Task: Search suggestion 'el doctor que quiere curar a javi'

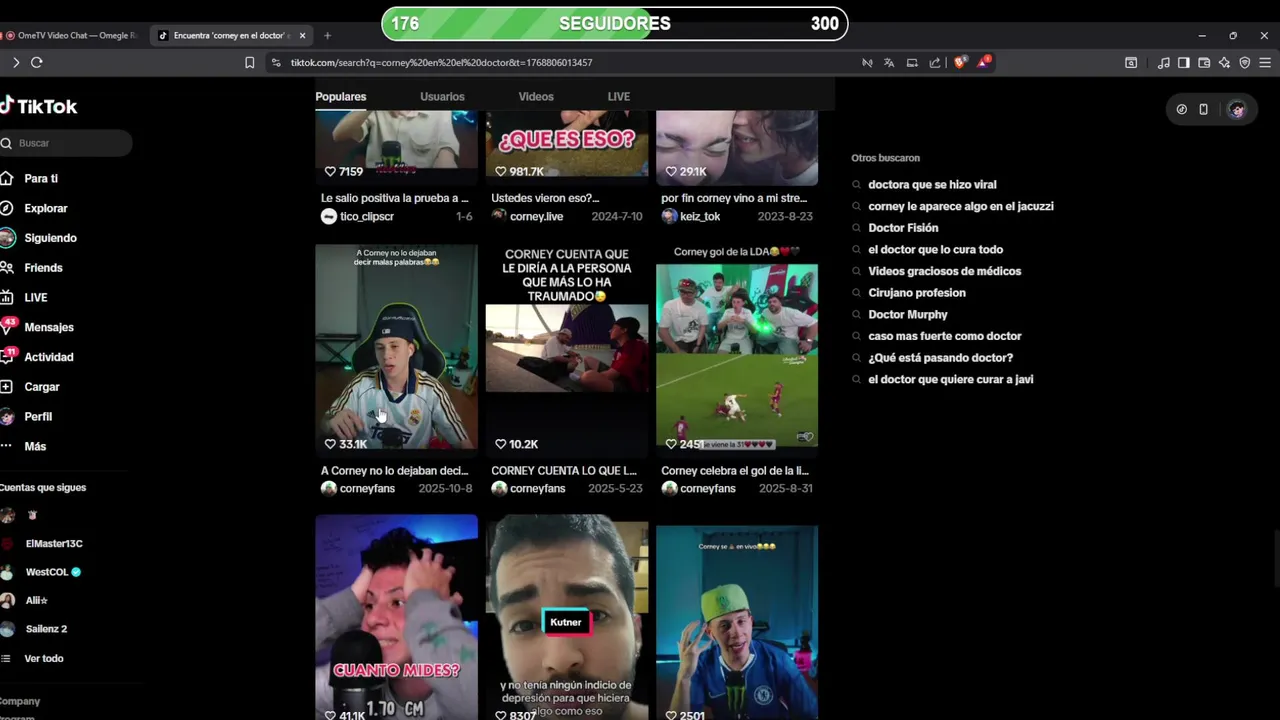Action: coord(950,380)
